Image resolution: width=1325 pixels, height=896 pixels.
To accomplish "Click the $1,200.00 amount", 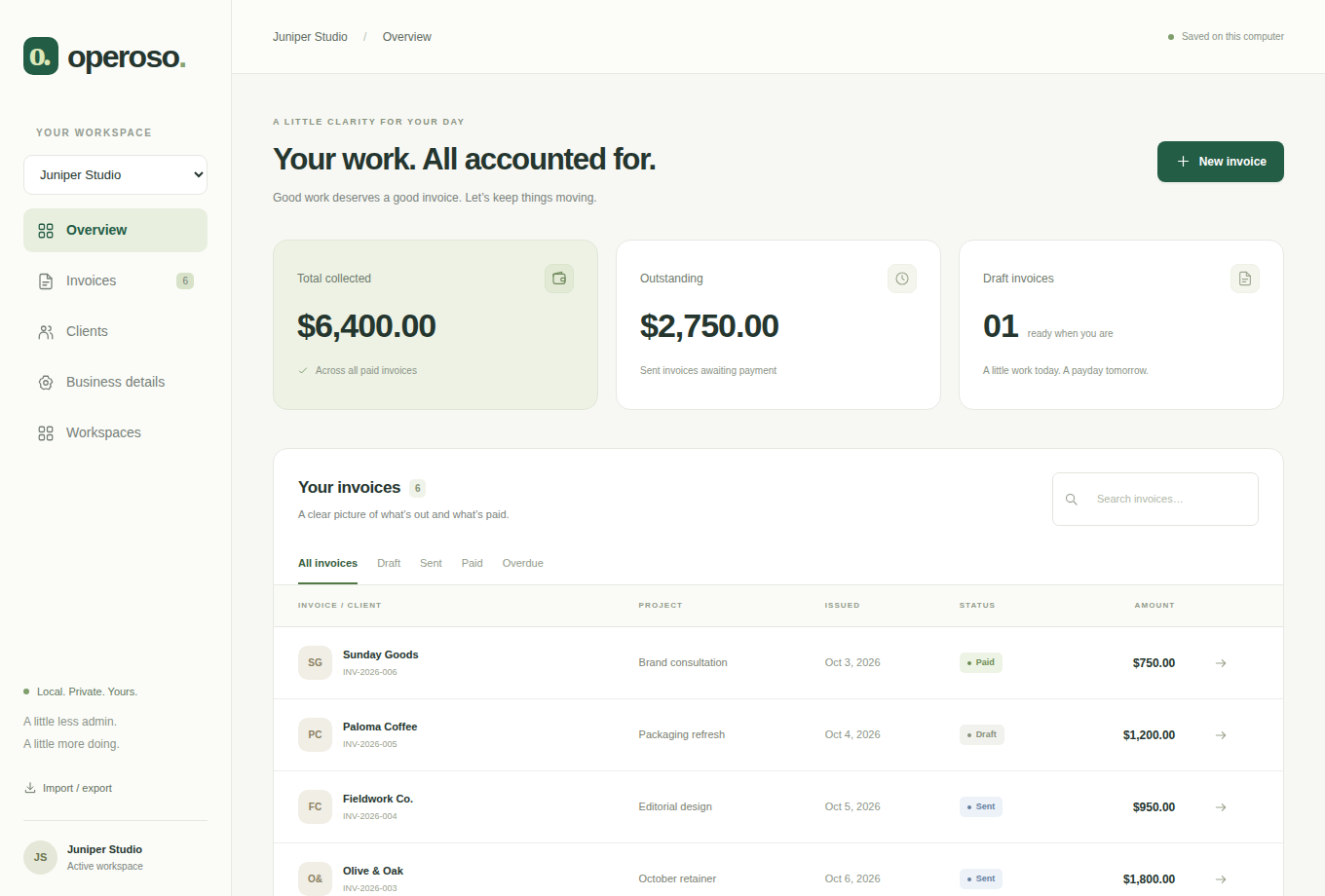I will coord(1149,735).
